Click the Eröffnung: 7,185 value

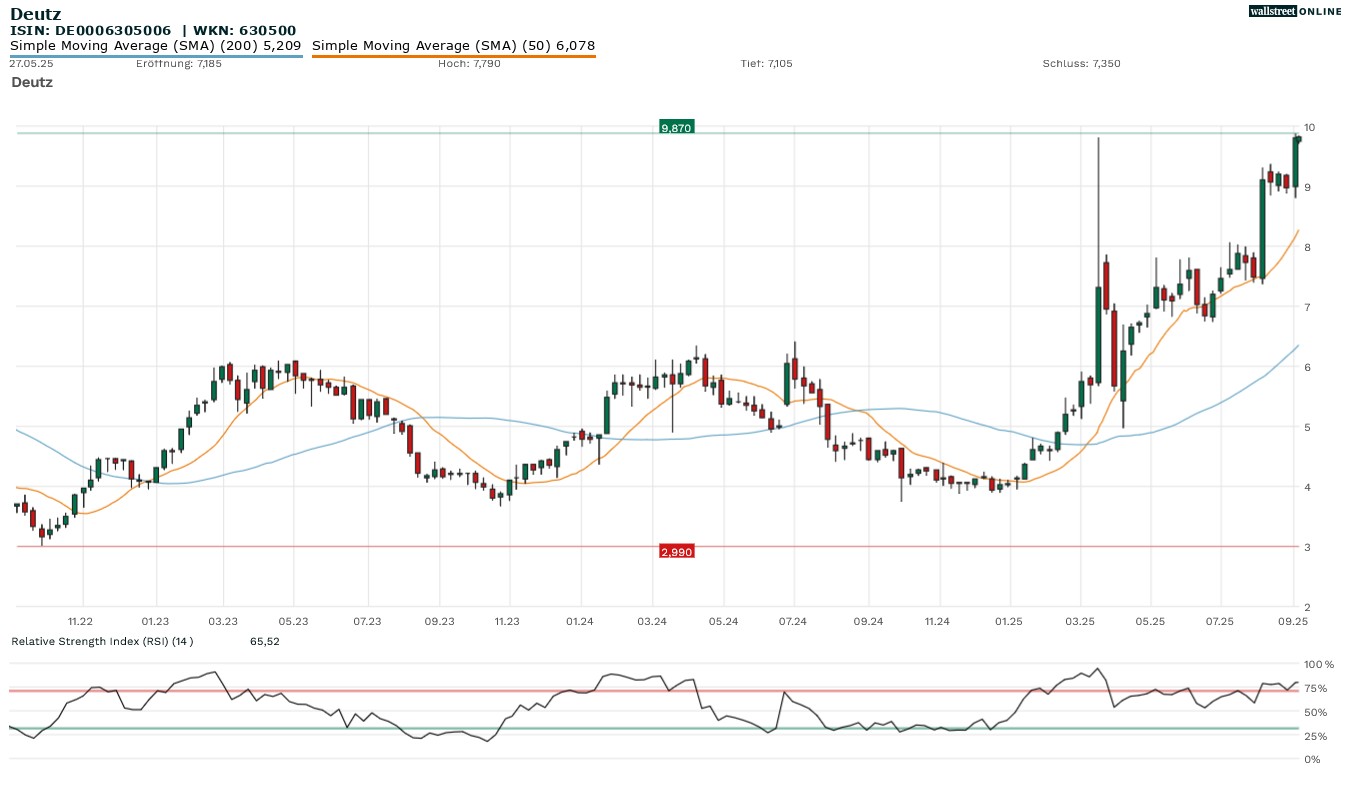coord(179,64)
